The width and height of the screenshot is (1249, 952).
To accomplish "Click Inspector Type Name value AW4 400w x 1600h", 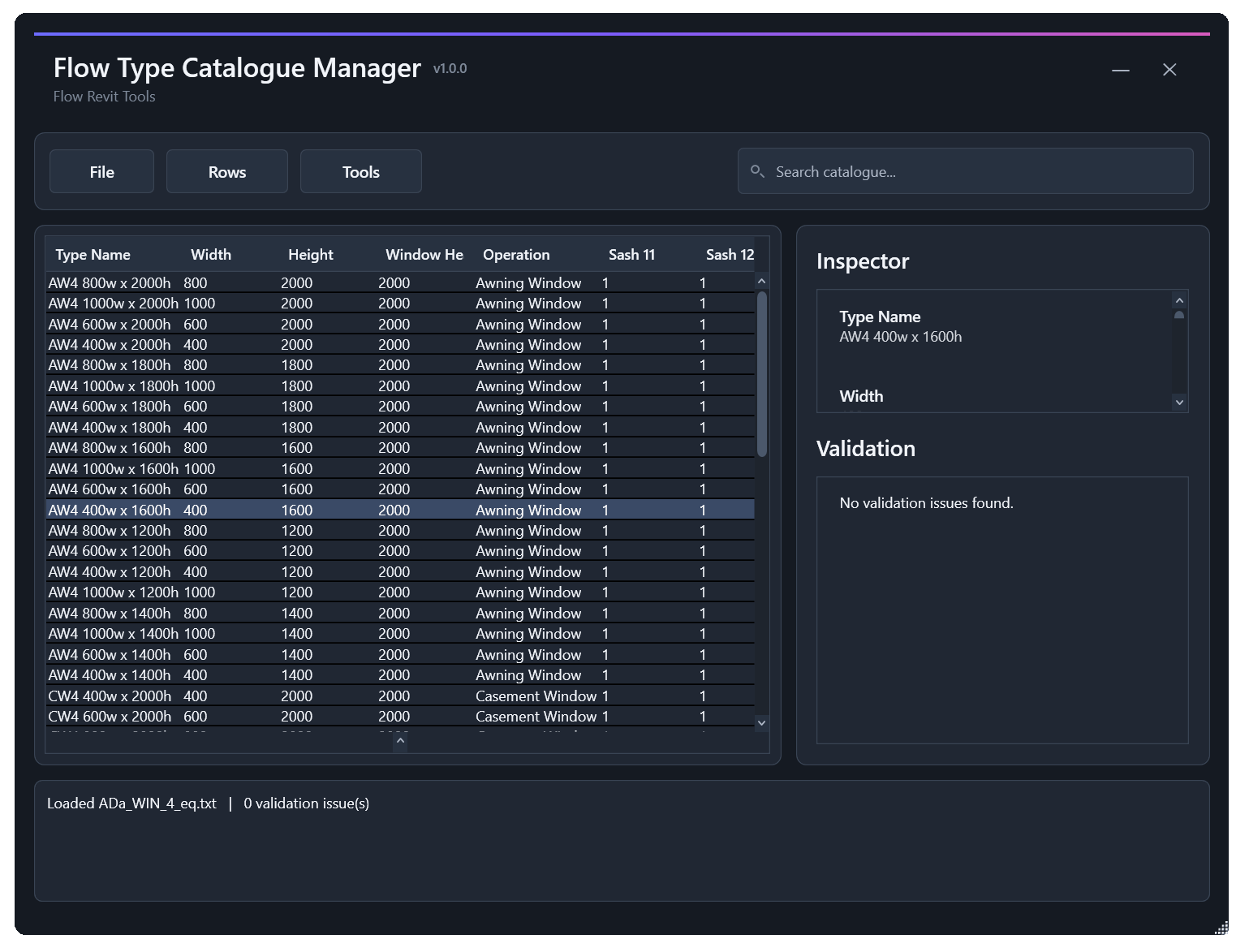I will [x=901, y=337].
